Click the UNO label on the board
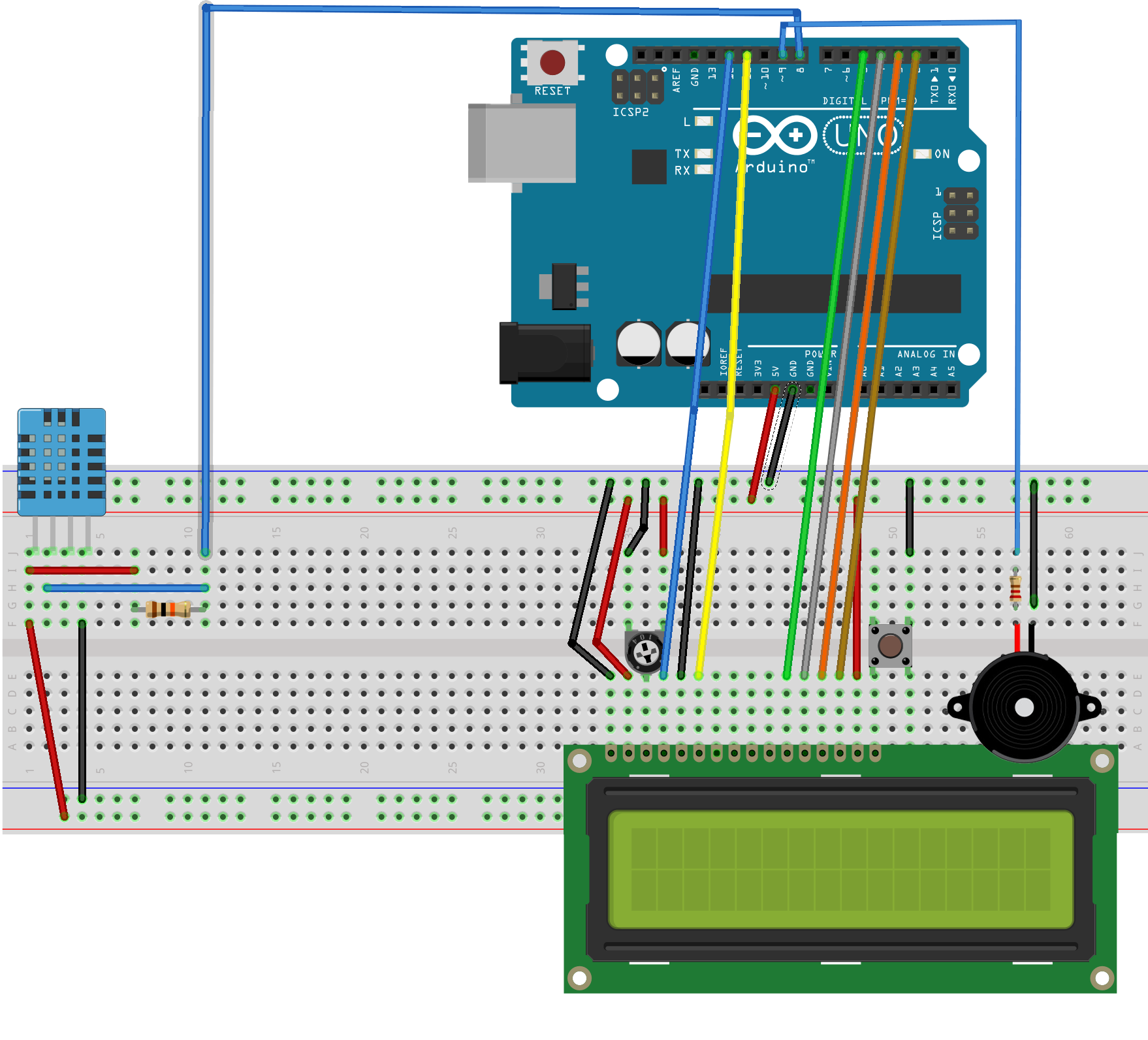The width and height of the screenshot is (1148, 1040). (x=865, y=136)
